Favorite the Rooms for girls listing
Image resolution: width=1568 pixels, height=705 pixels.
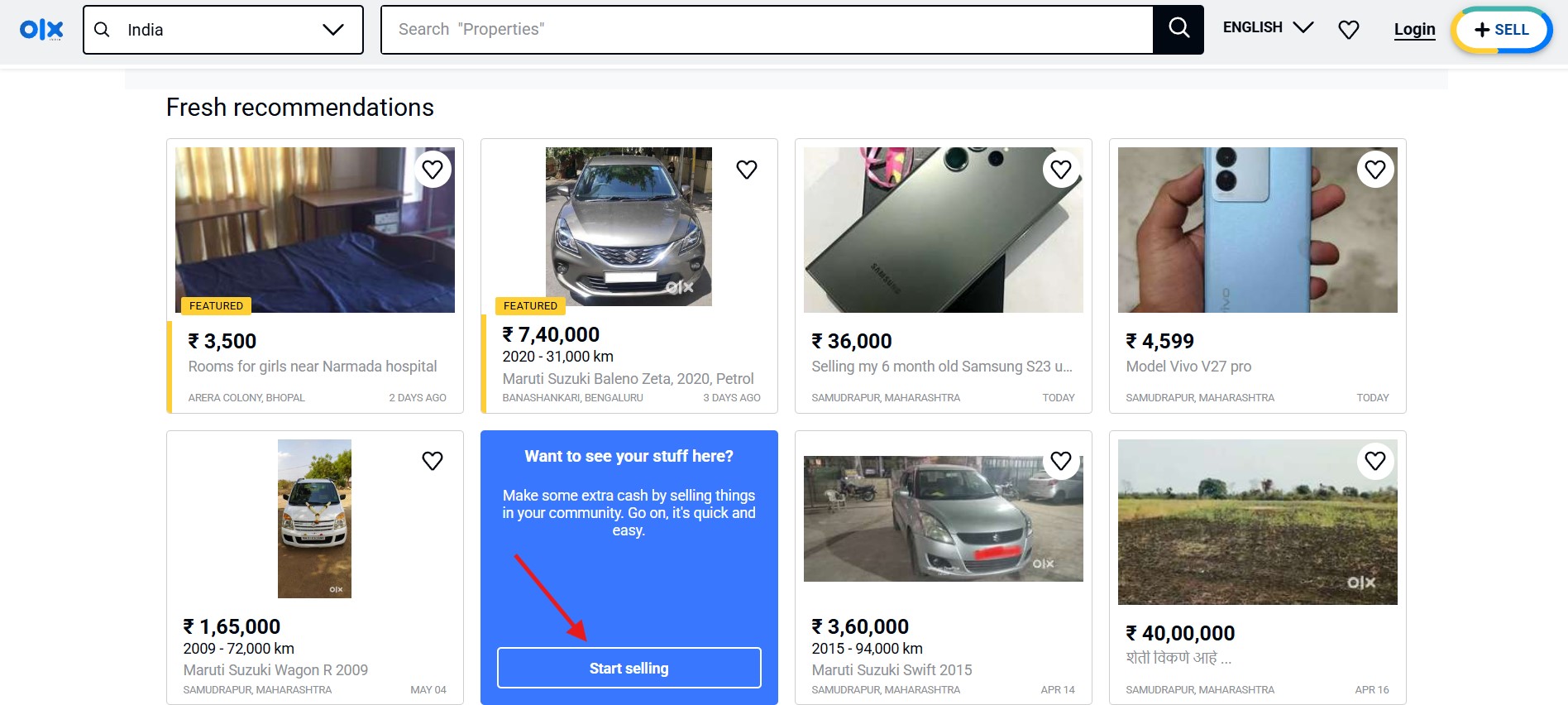(433, 170)
